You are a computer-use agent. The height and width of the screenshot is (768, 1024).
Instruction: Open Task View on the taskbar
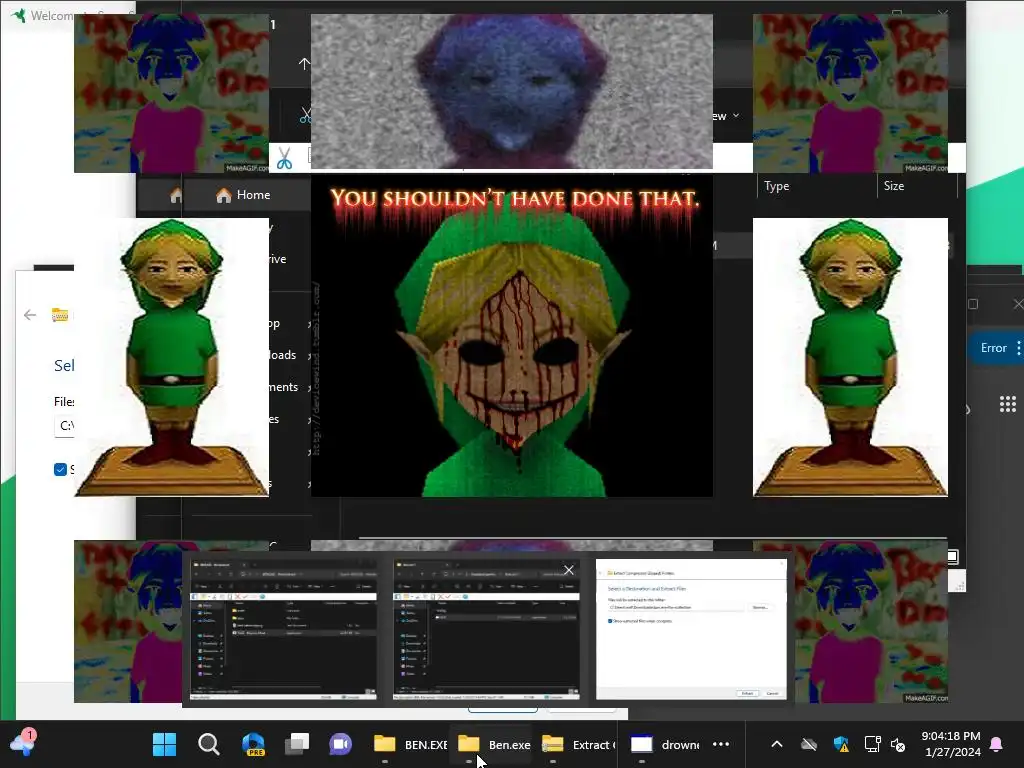[x=297, y=744]
